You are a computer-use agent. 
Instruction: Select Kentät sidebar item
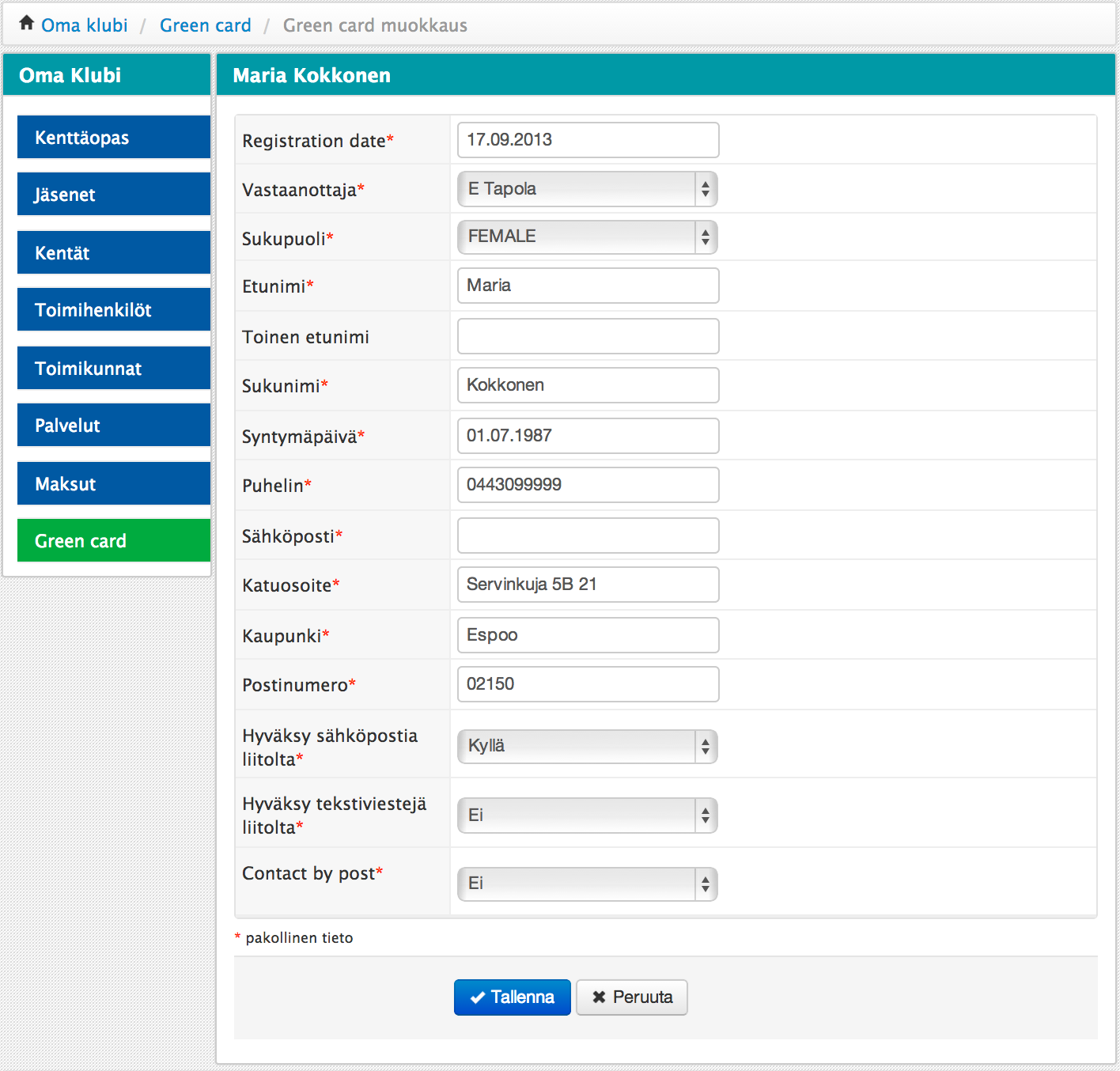coord(114,253)
